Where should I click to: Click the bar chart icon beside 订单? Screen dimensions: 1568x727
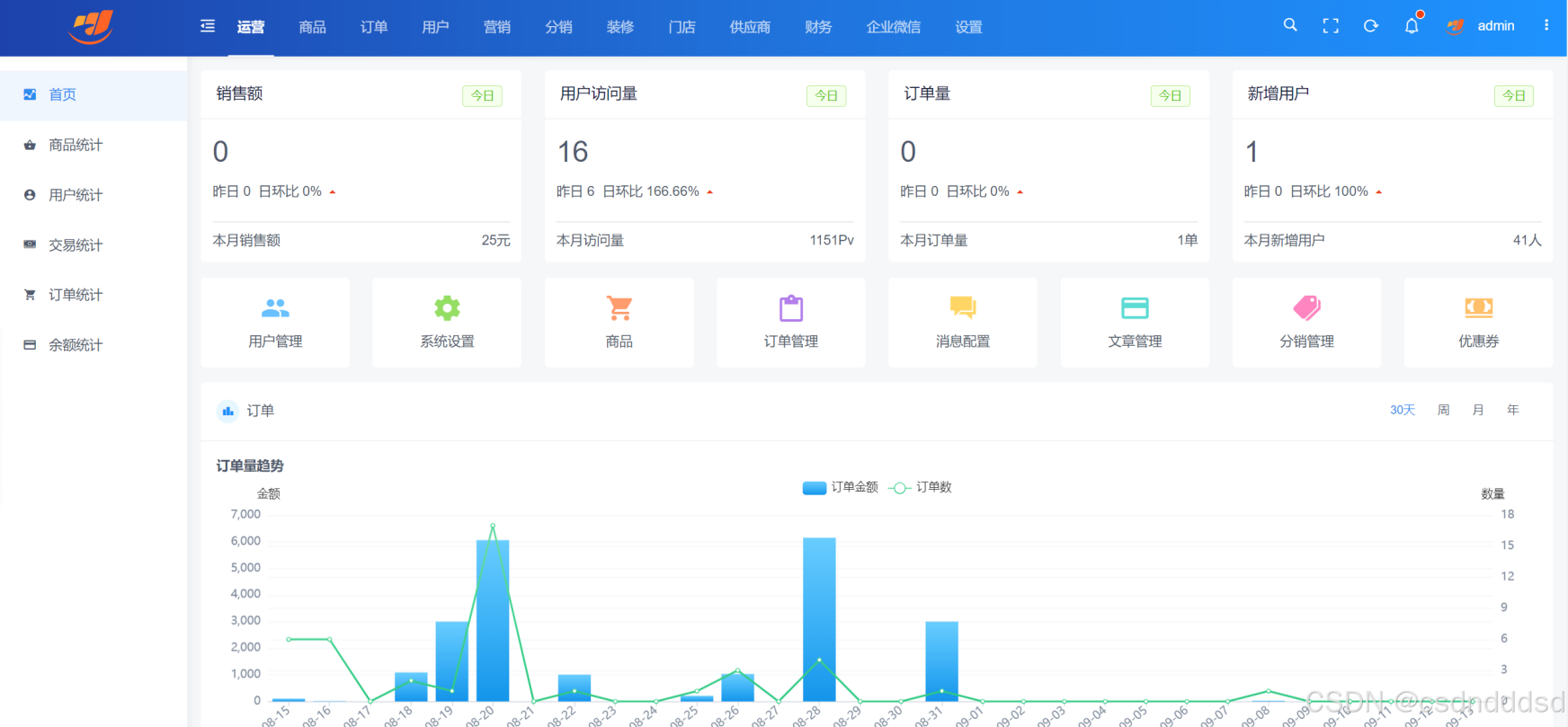pos(227,411)
